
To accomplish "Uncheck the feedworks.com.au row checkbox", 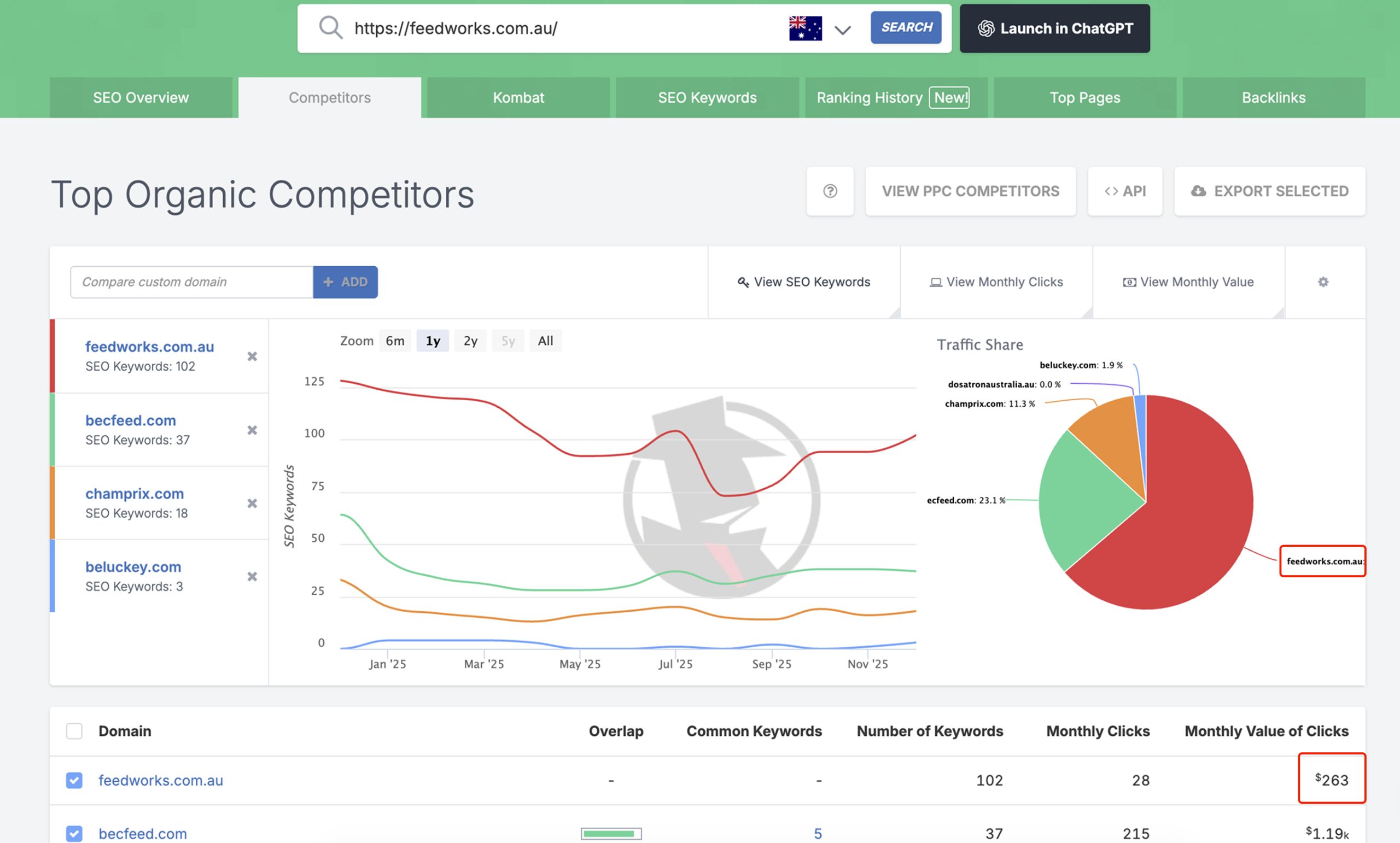I will point(74,781).
